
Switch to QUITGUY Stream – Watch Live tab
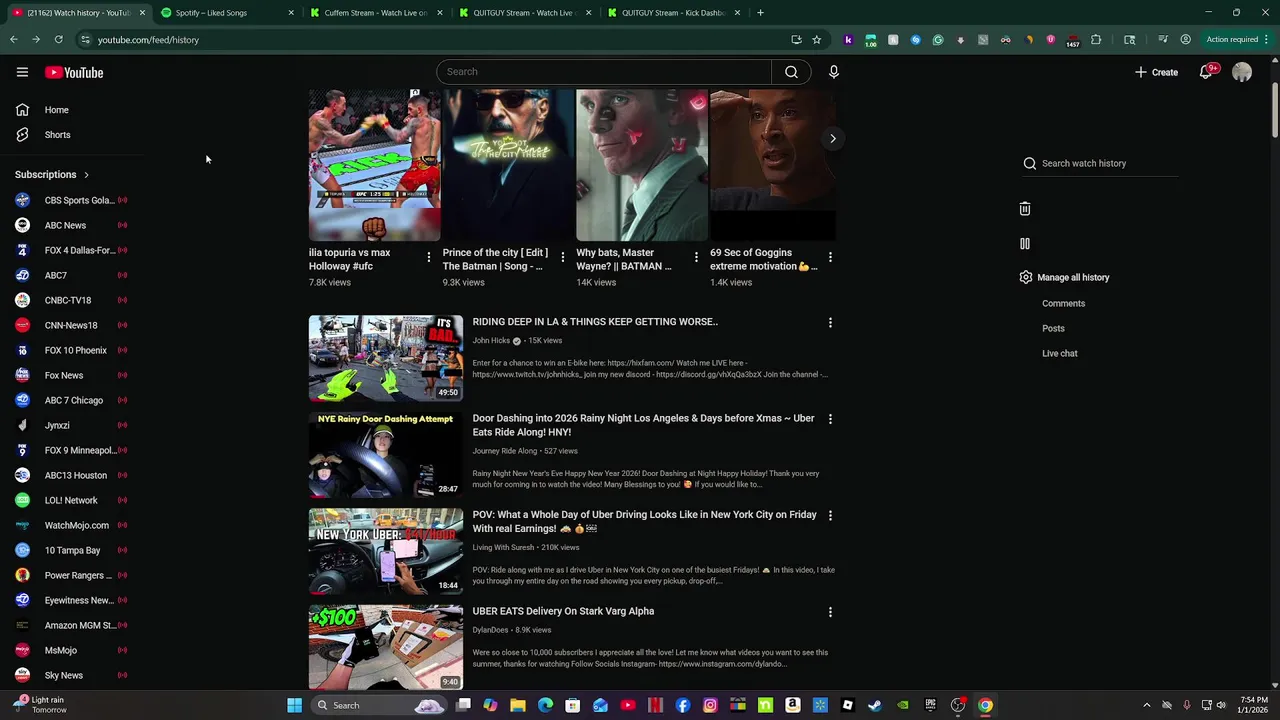click(526, 13)
